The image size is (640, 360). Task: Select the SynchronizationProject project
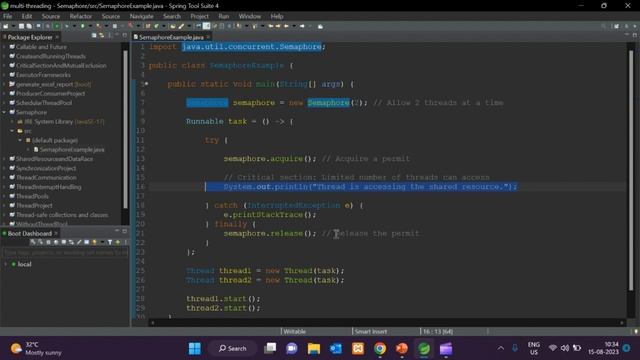click(46, 168)
